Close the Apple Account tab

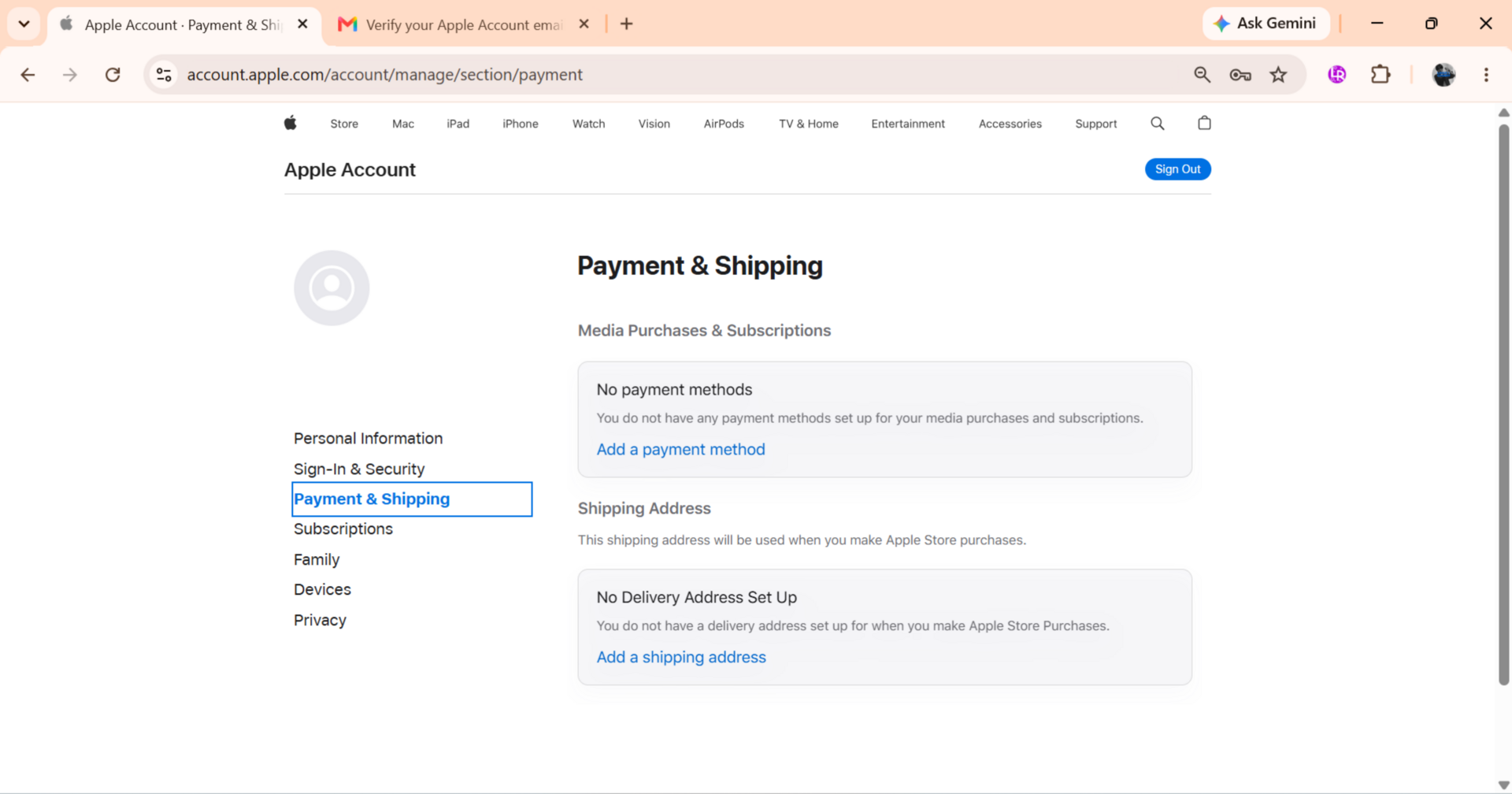tap(302, 24)
